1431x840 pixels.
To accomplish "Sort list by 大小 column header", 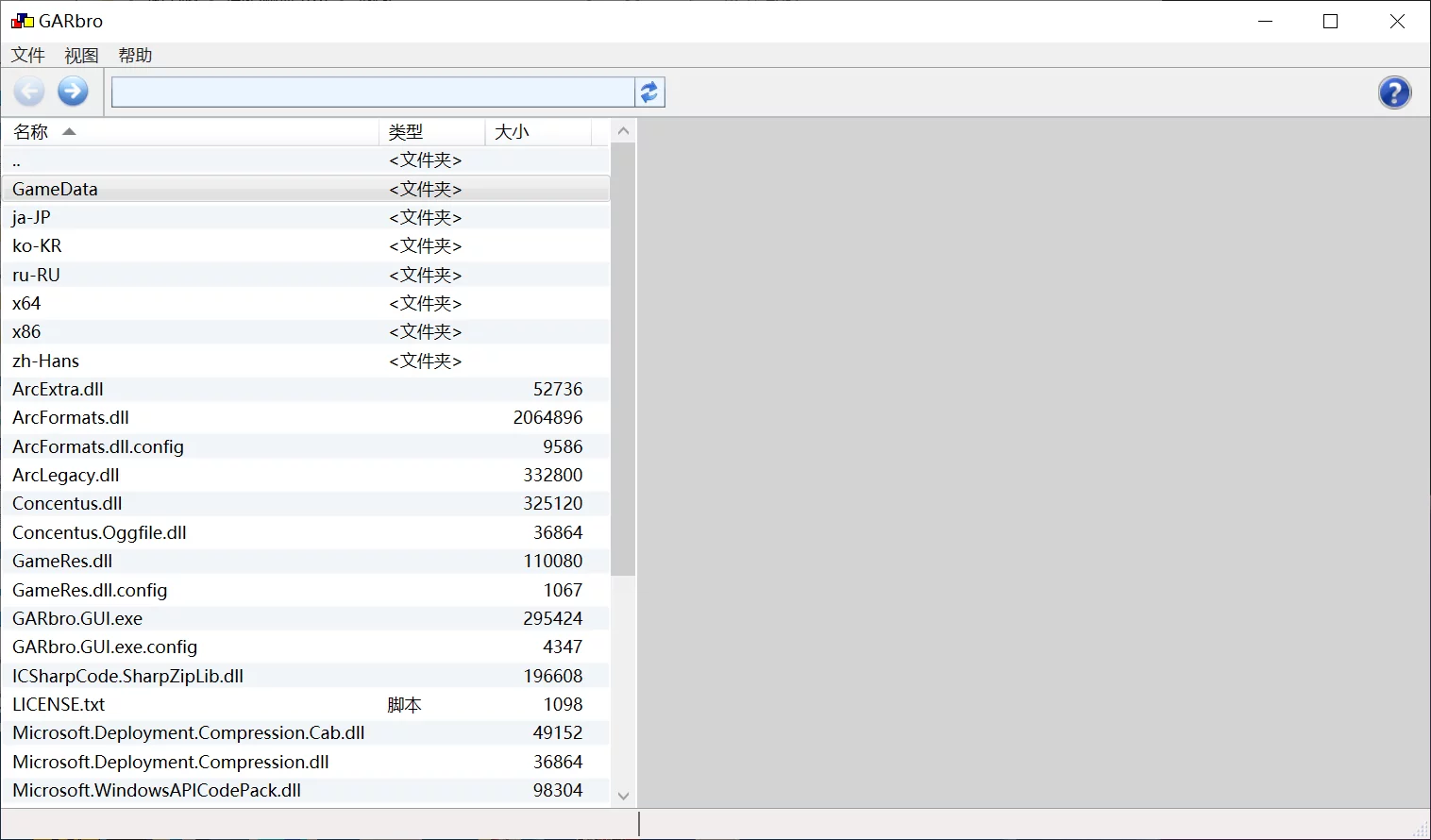I will point(512,132).
